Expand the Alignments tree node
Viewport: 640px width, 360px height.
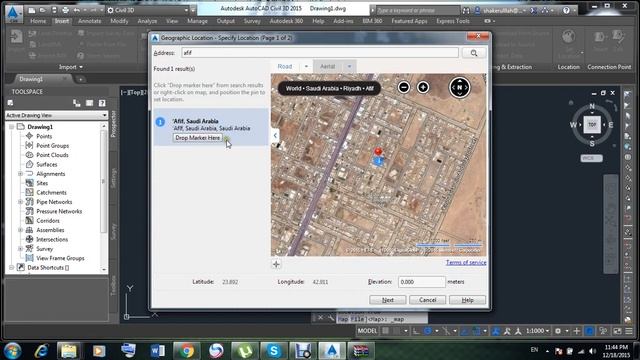click(20, 174)
